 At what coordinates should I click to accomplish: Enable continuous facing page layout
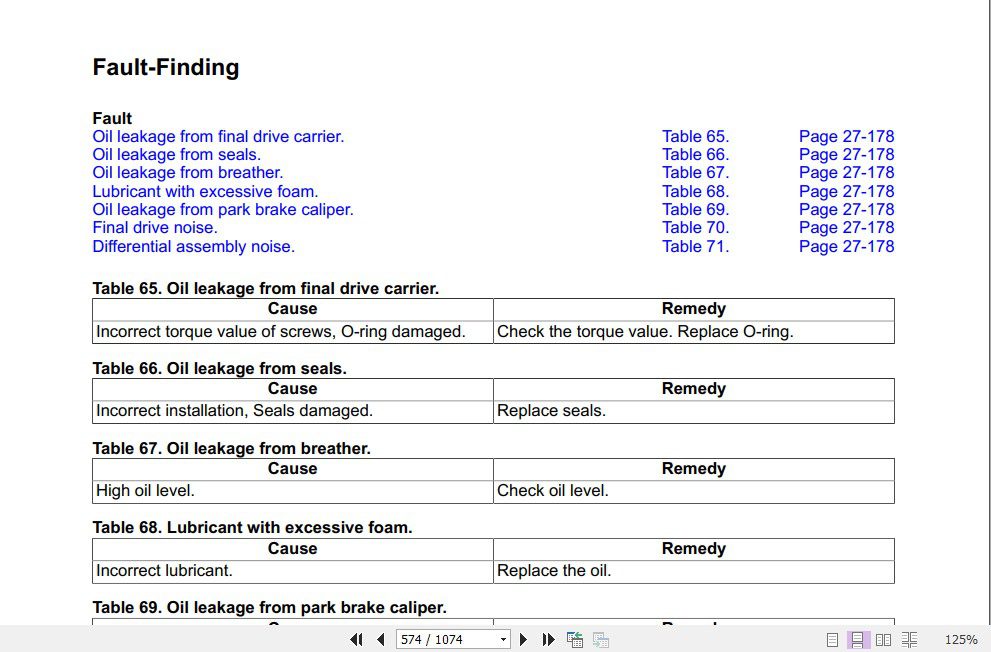pos(909,640)
